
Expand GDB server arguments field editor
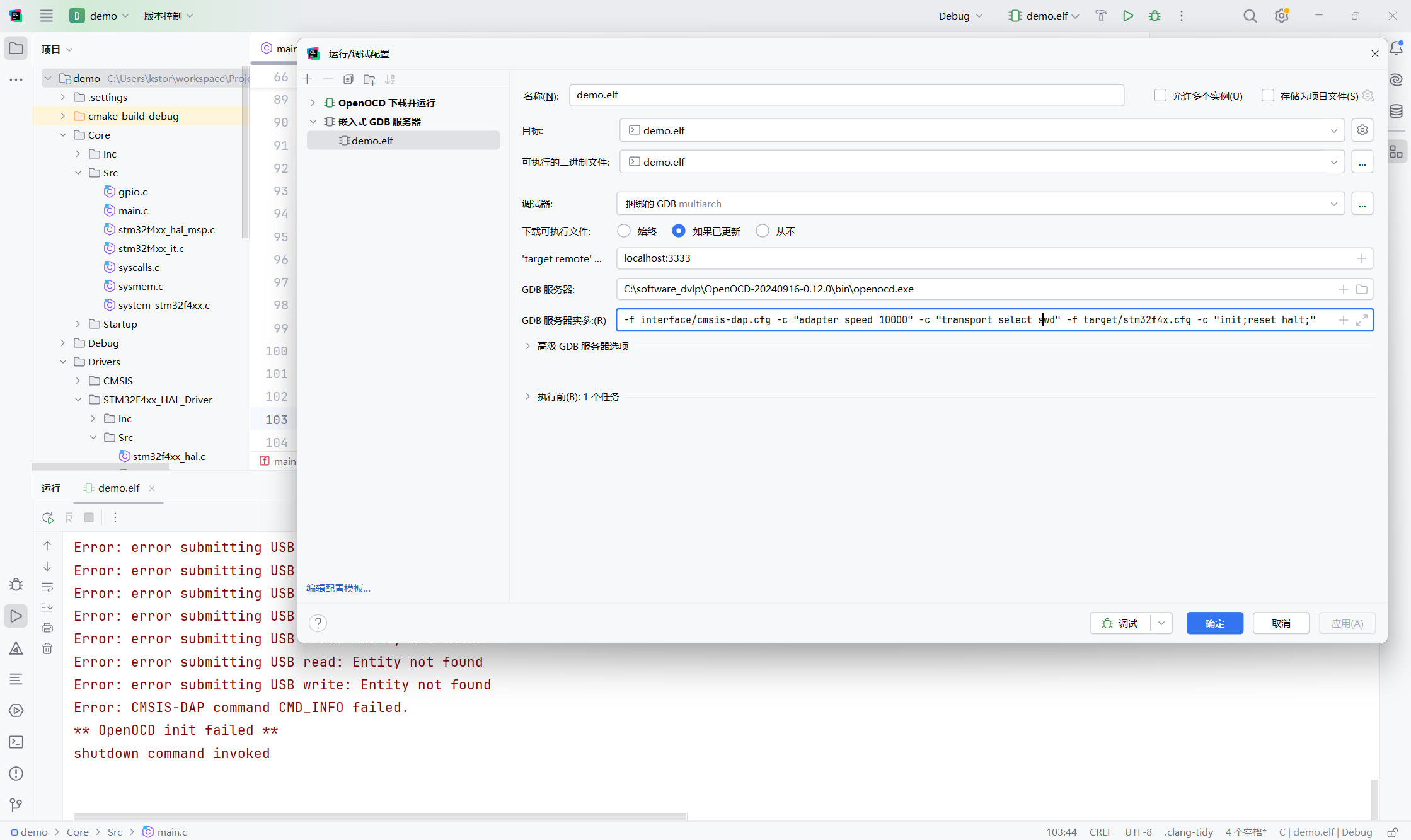coord(1362,319)
